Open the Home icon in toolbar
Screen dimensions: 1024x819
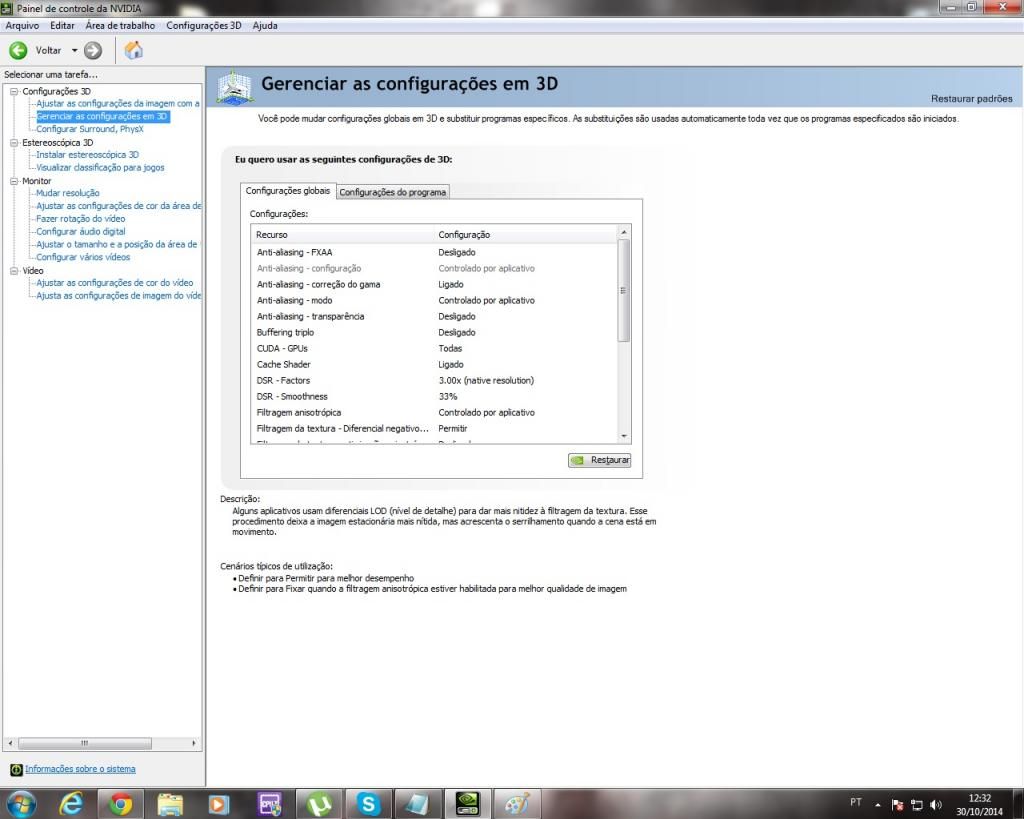coord(134,50)
